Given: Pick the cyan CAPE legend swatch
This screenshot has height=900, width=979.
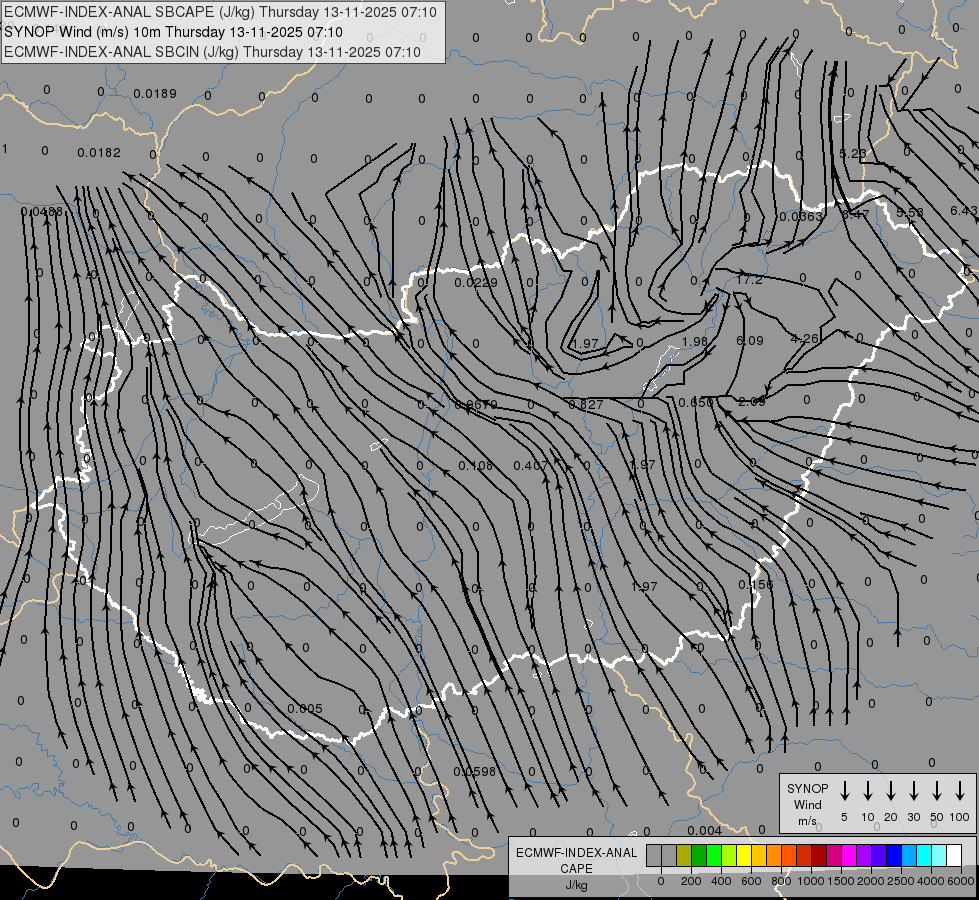Looking at the screenshot, I should coord(923,855).
